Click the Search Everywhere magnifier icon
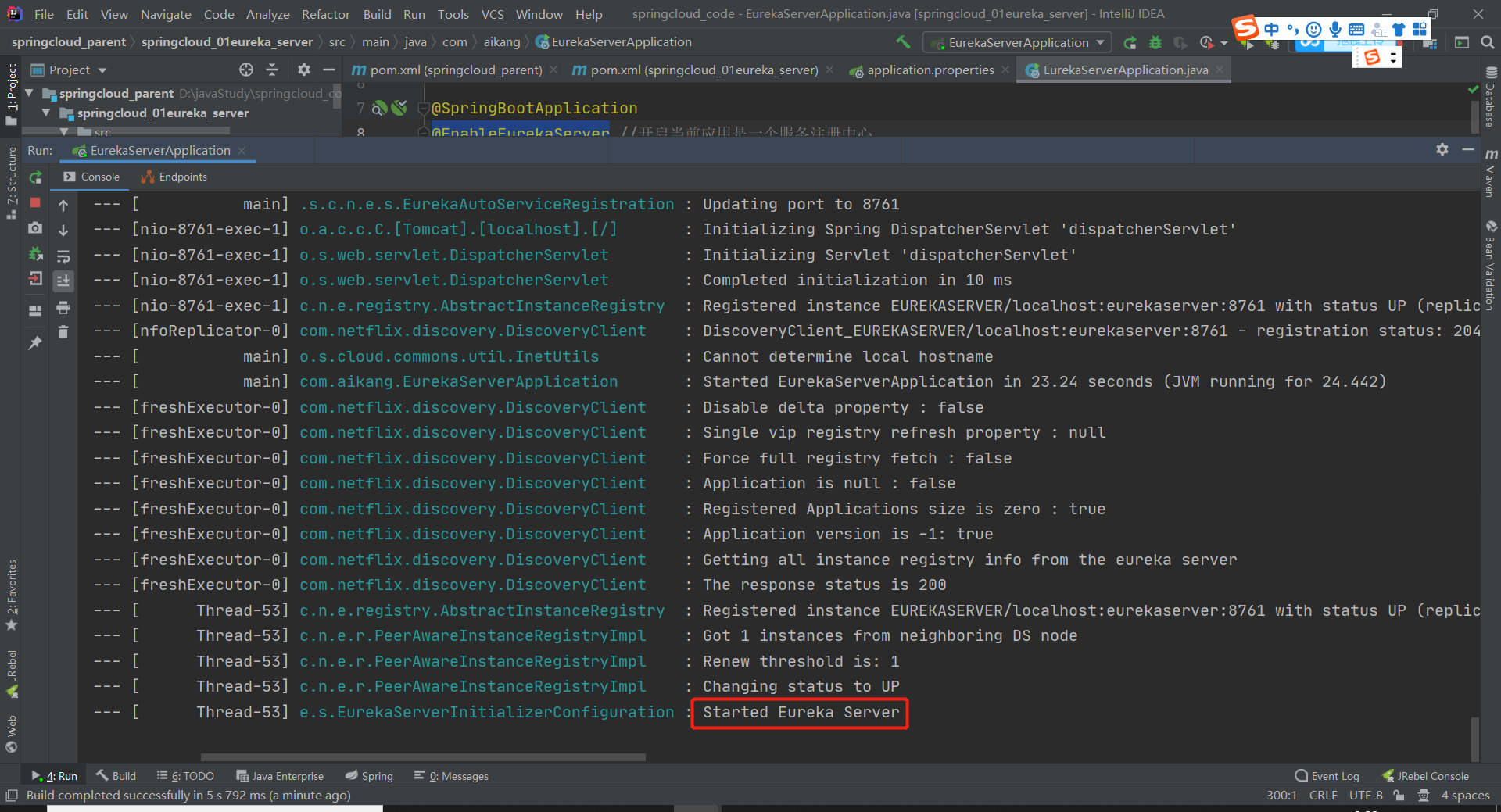This screenshot has height=812, width=1501. coord(1488,42)
